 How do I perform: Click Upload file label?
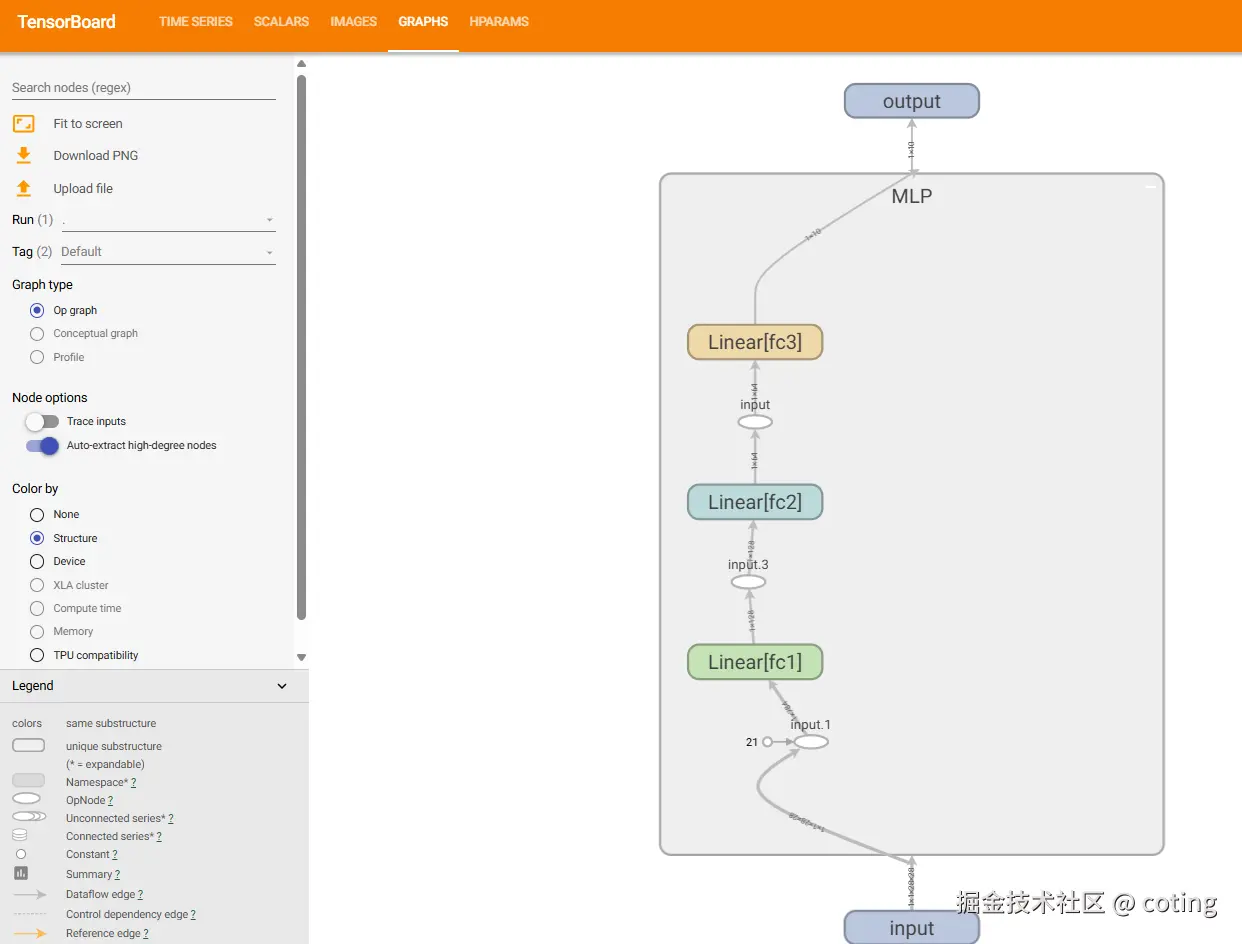(83, 188)
